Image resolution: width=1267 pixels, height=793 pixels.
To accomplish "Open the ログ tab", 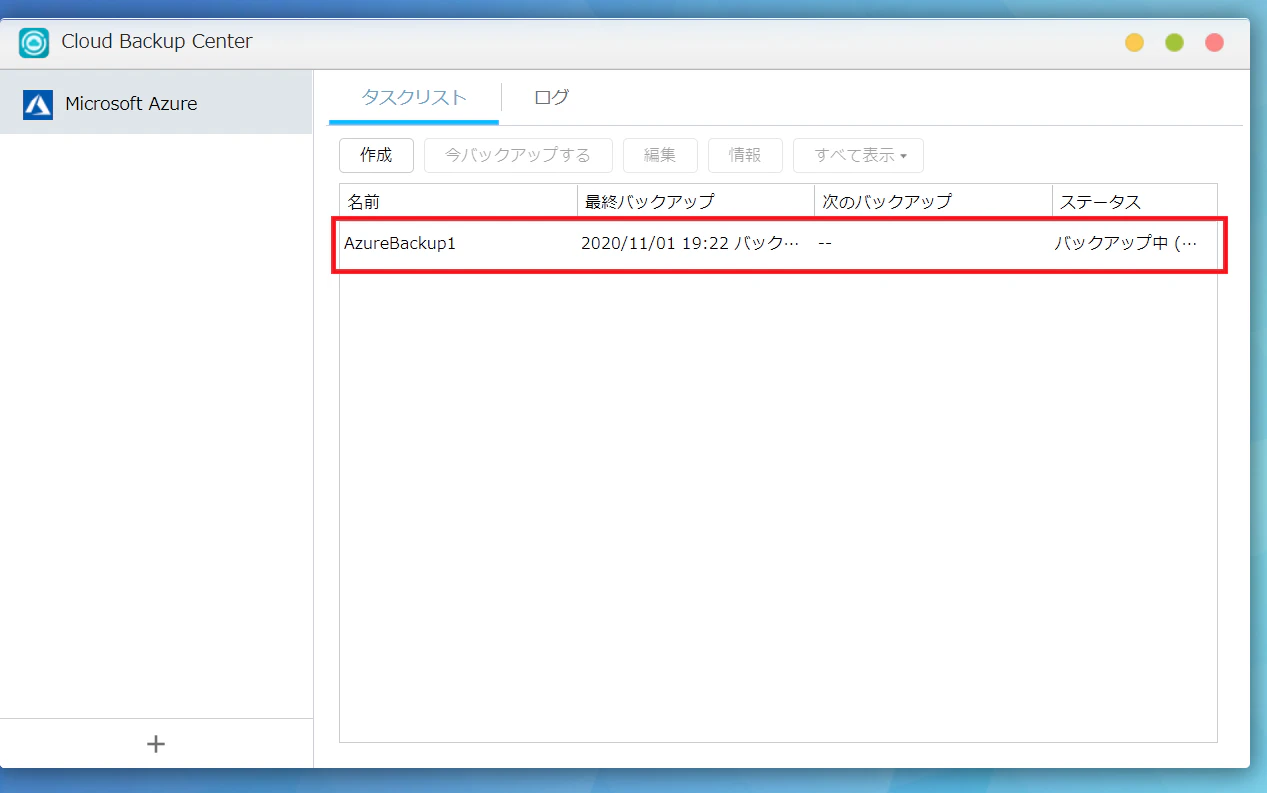I will [551, 98].
